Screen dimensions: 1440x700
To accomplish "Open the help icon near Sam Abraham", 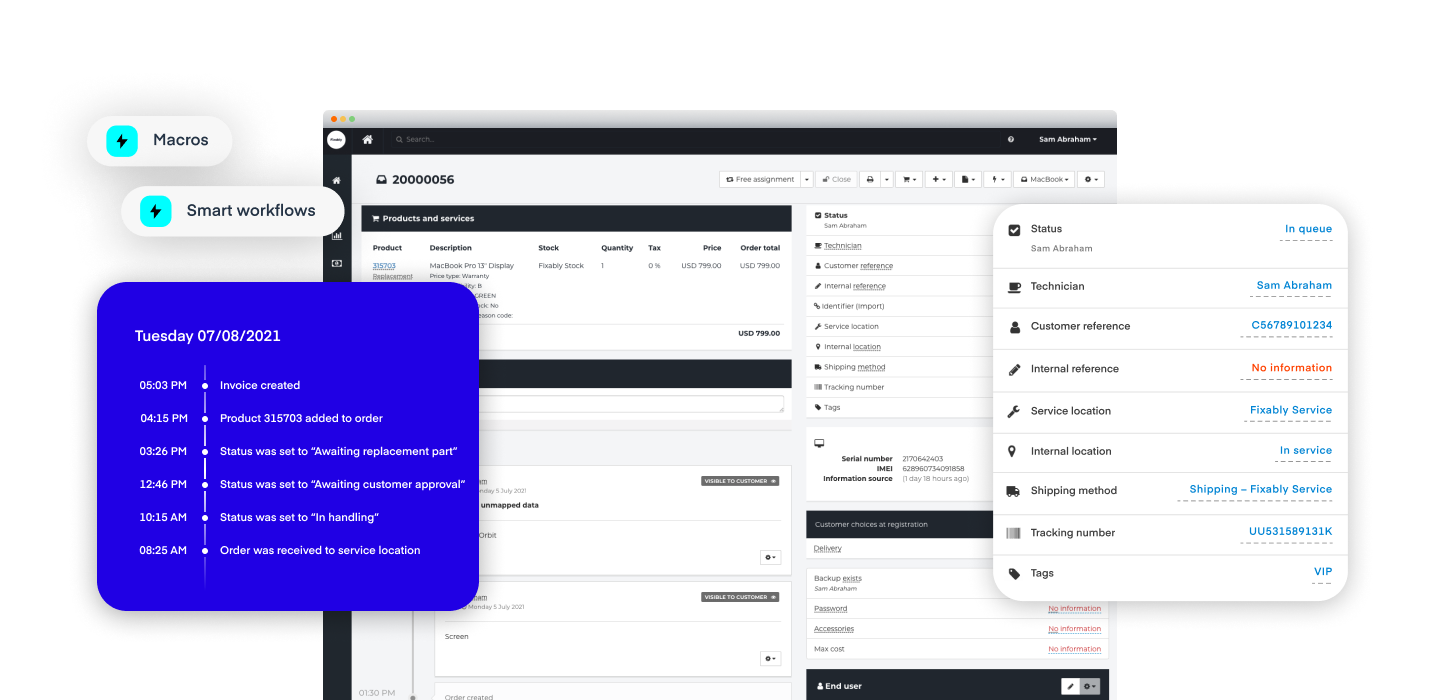I will [x=1010, y=140].
